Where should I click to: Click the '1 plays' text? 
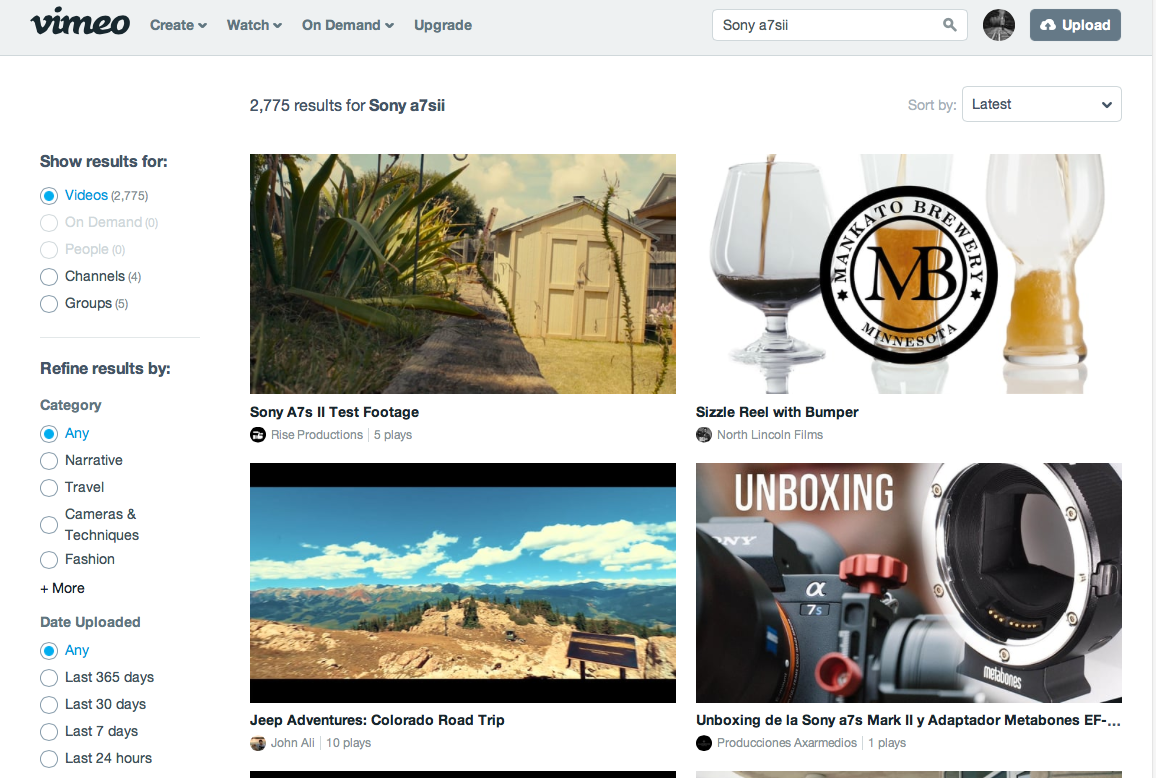pos(887,743)
